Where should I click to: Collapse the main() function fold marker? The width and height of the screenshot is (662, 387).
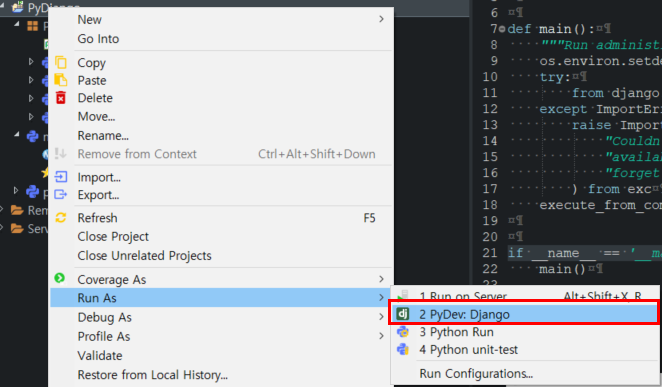click(x=502, y=29)
